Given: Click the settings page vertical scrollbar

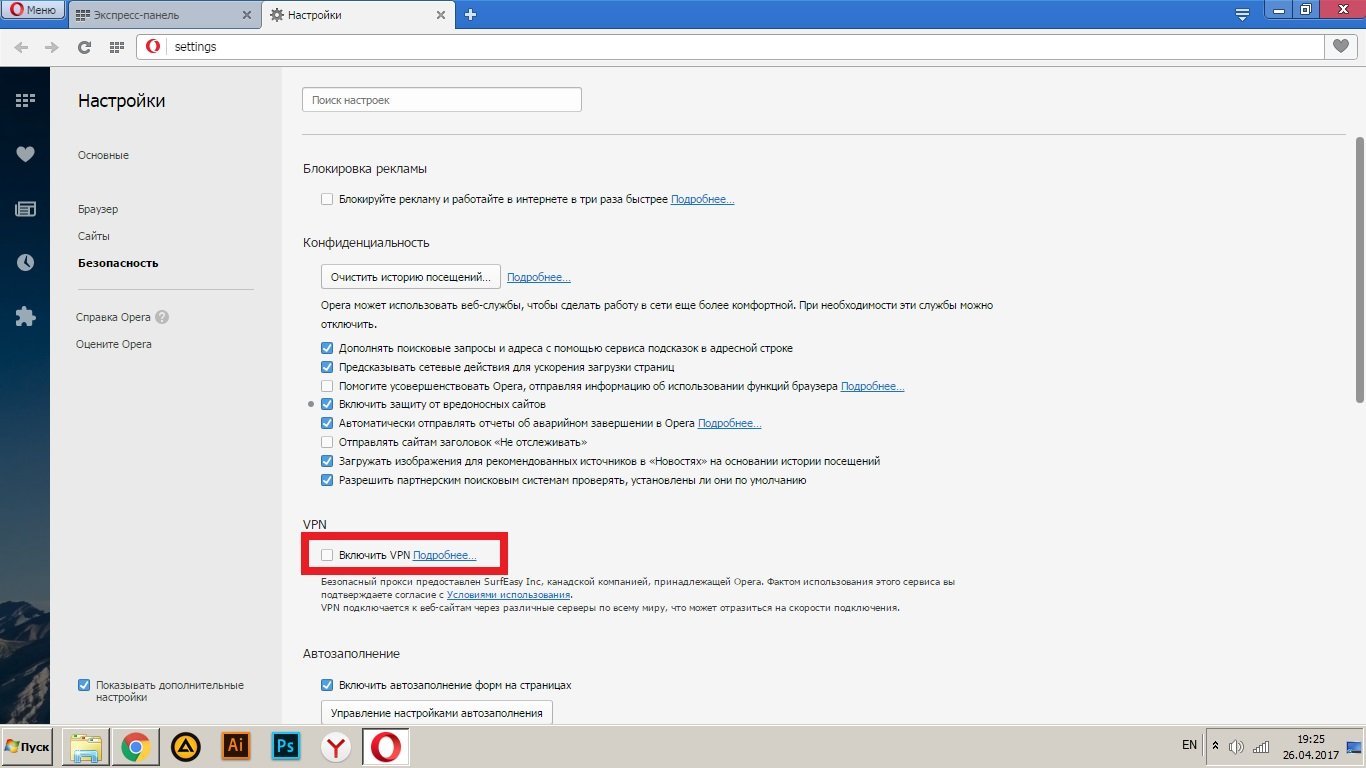Looking at the screenshot, I should [1359, 270].
